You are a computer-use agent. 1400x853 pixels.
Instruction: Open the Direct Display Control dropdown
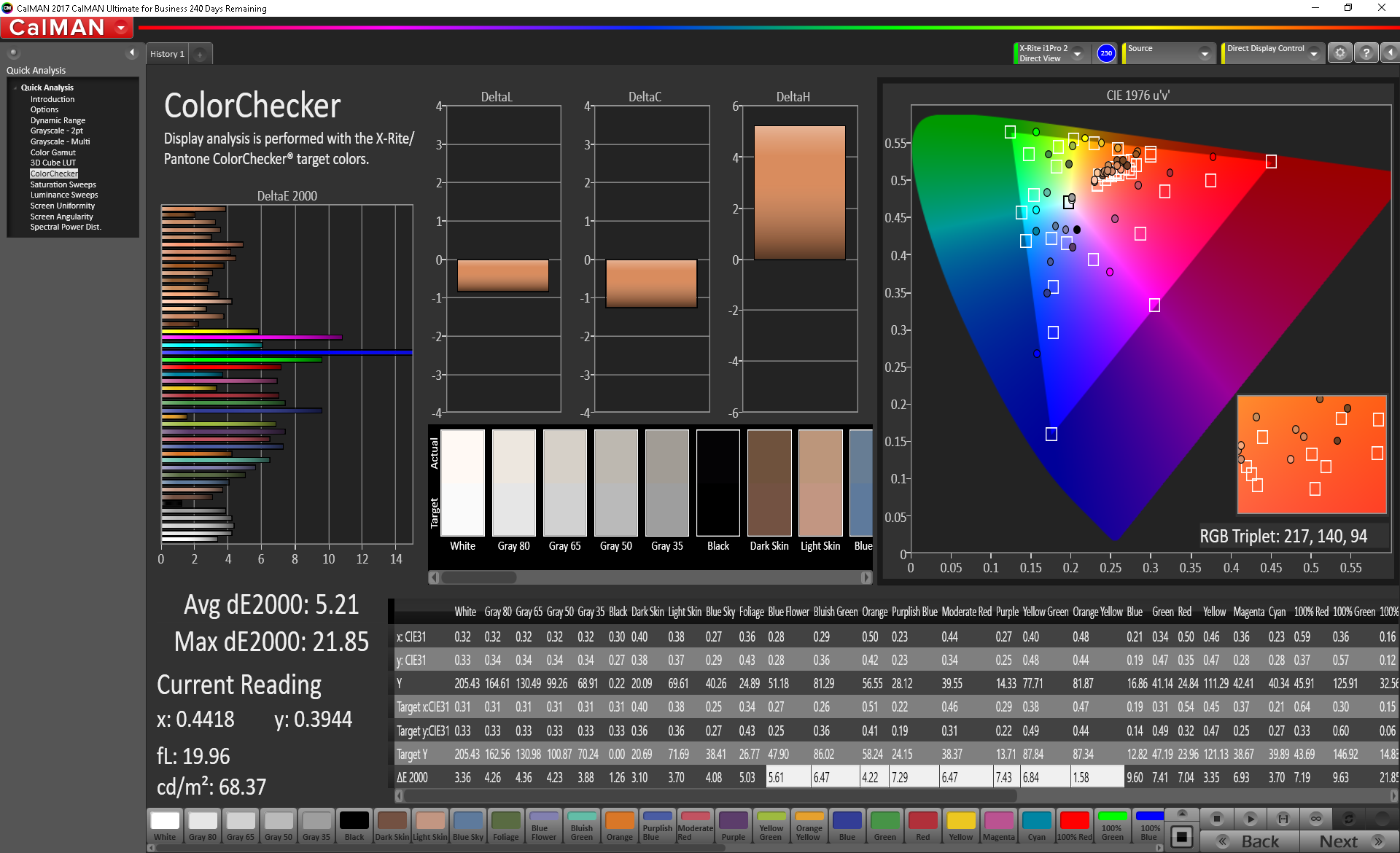pyautogui.click(x=1313, y=53)
